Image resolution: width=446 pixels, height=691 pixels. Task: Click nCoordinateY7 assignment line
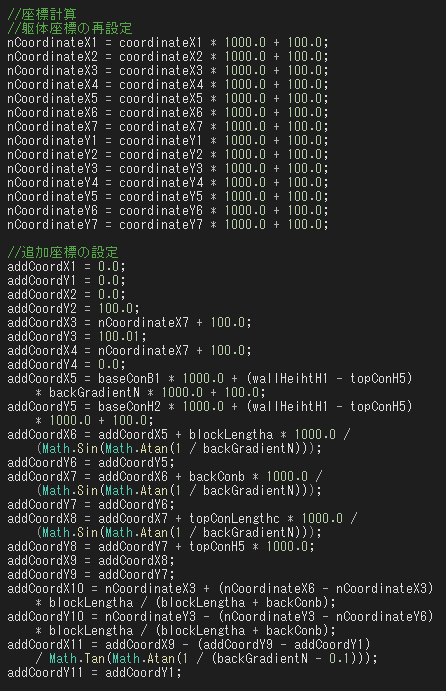(168, 225)
